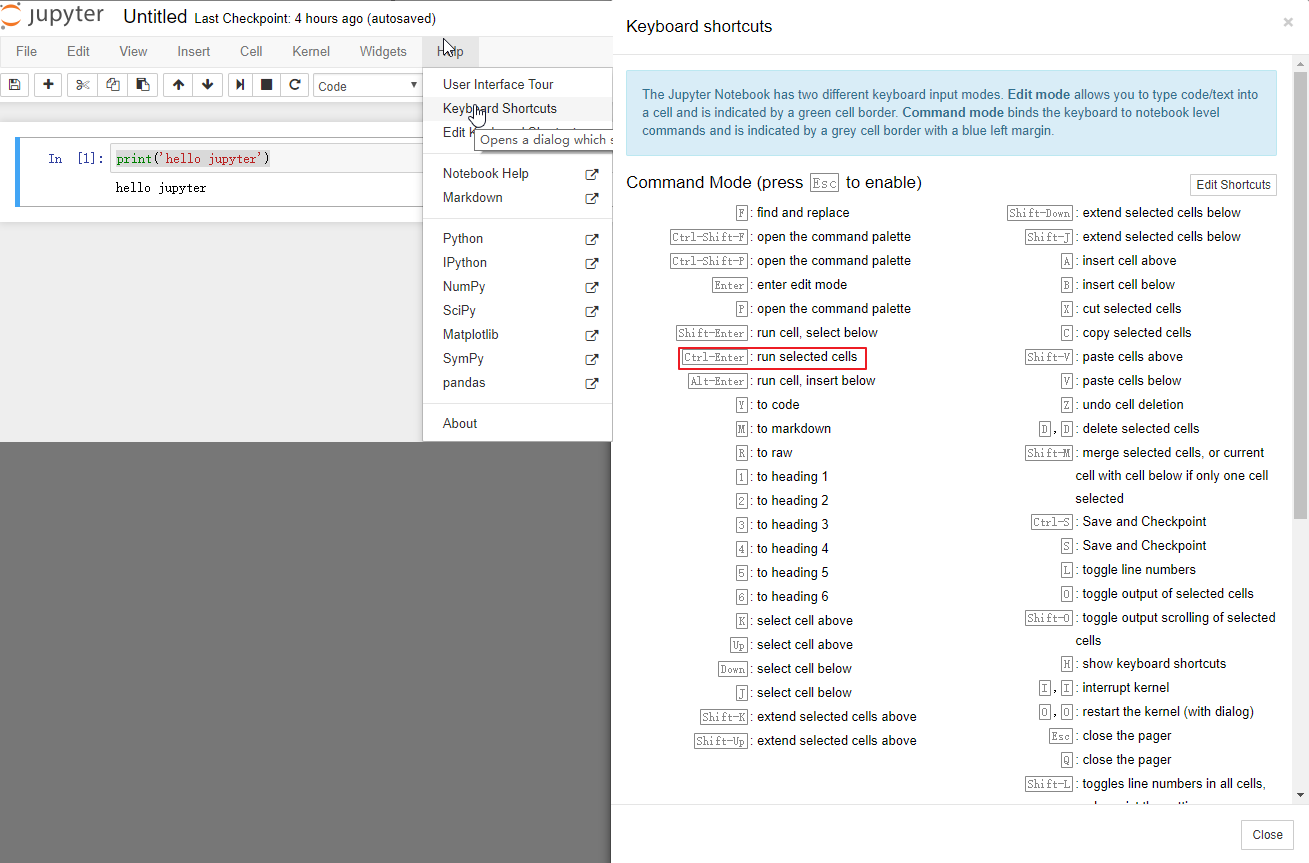Click the 'cut selected cells' shortcut description
This screenshot has width=1309, height=863.
1132,309
